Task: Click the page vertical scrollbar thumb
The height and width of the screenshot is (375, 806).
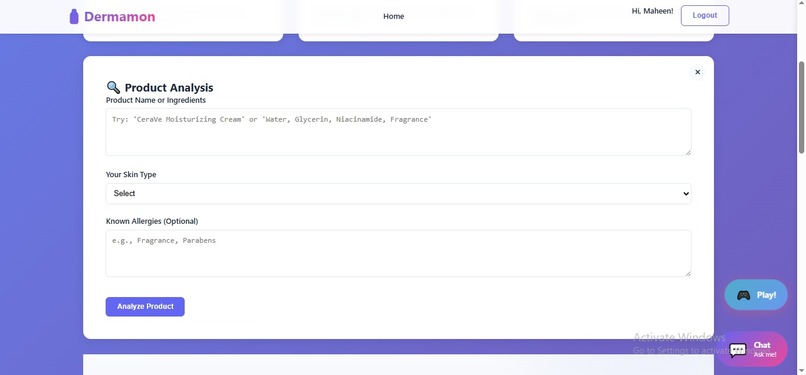Action: (801, 107)
